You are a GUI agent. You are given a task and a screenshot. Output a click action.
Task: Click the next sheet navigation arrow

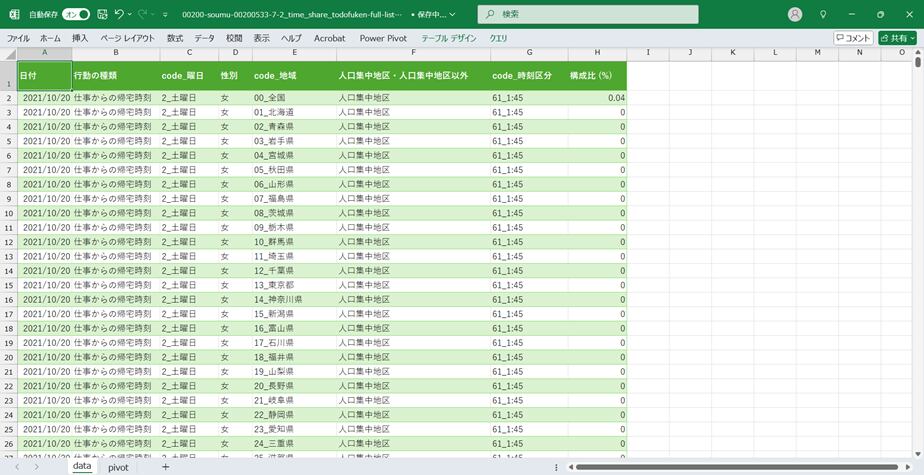[37, 467]
